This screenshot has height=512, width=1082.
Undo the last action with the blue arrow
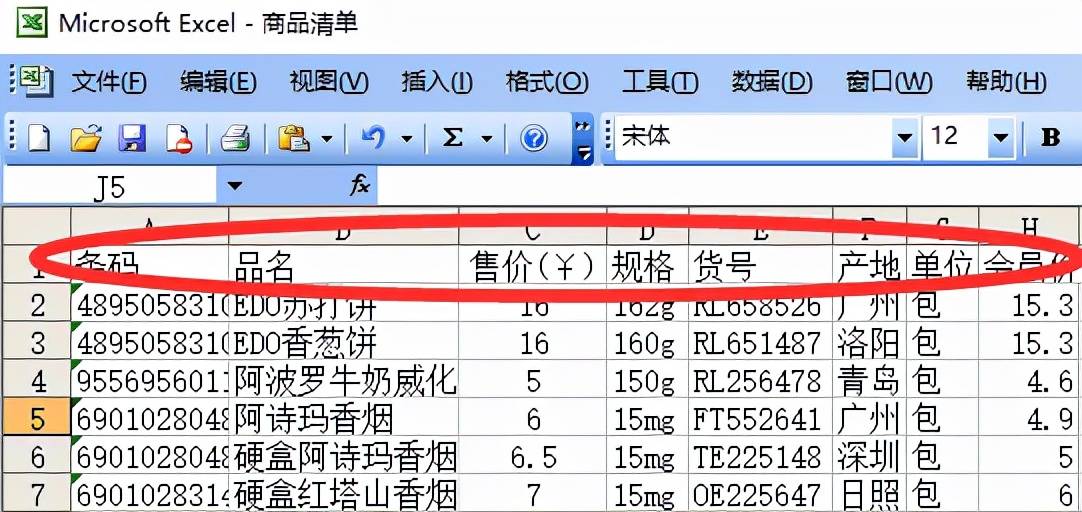pyautogui.click(x=373, y=139)
